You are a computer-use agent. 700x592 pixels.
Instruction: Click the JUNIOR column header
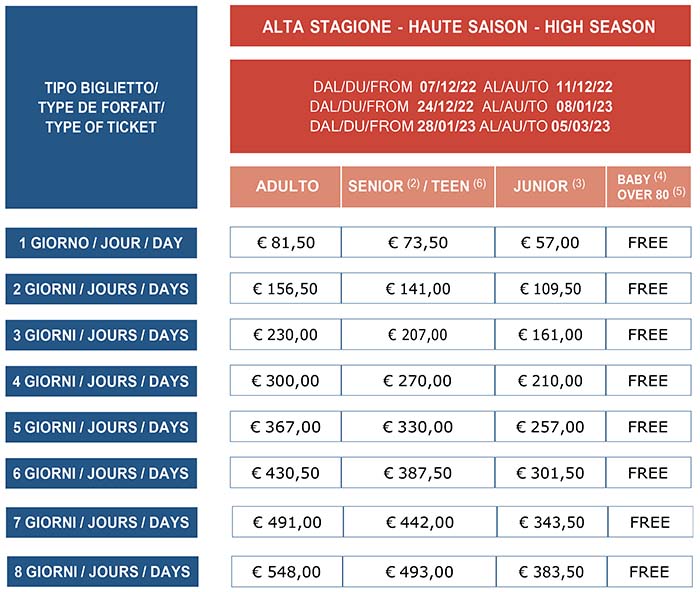pyautogui.click(x=550, y=186)
